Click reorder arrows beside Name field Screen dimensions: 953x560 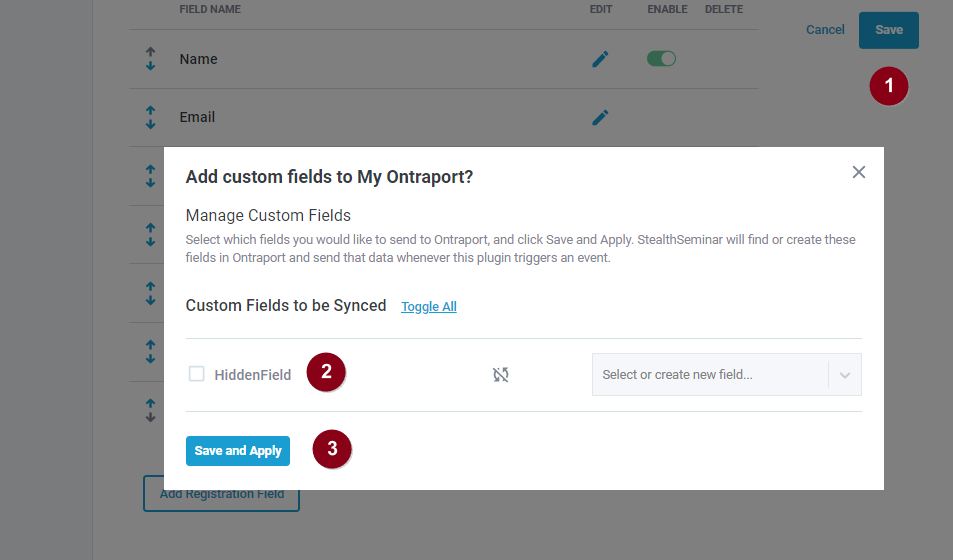pos(151,59)
